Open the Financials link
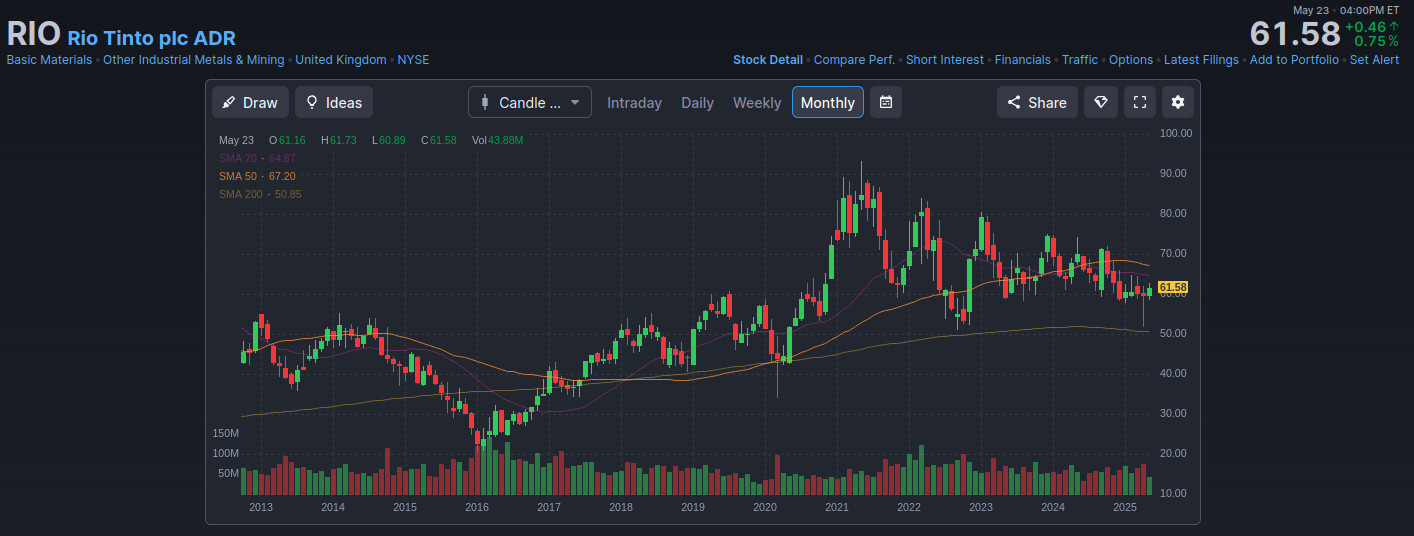The height and width of the screenshot is (536, 1414). [x=1022, y=60]
